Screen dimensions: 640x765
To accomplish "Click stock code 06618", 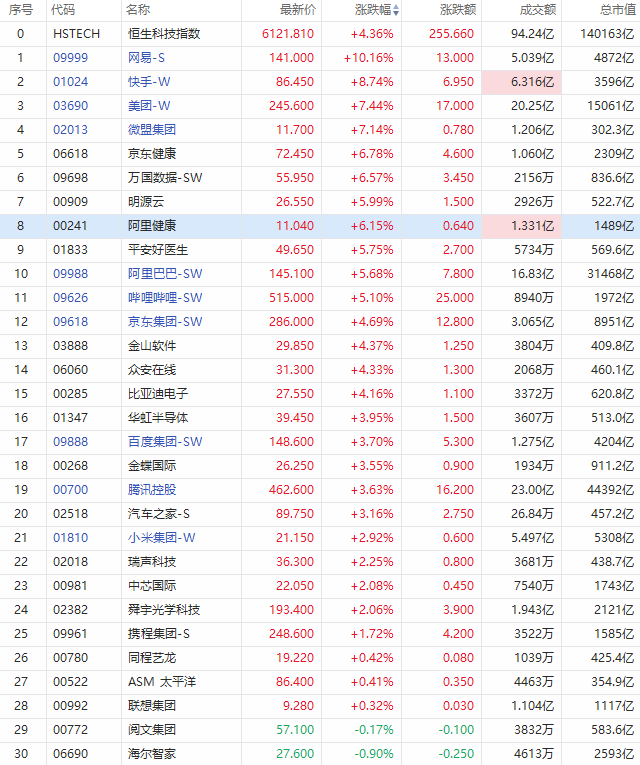I will pos(70,154).
